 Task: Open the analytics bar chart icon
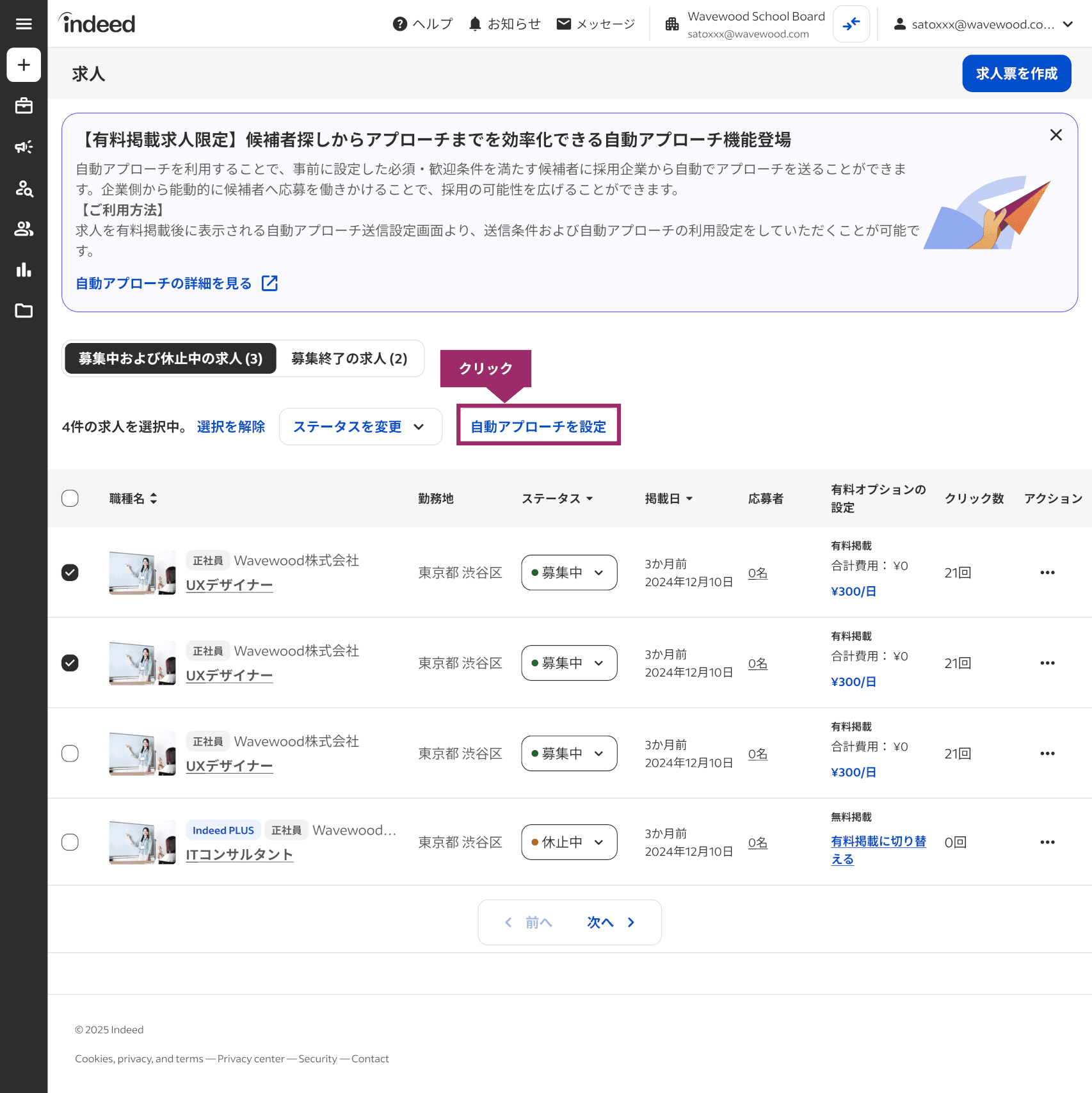pos(24,269)
